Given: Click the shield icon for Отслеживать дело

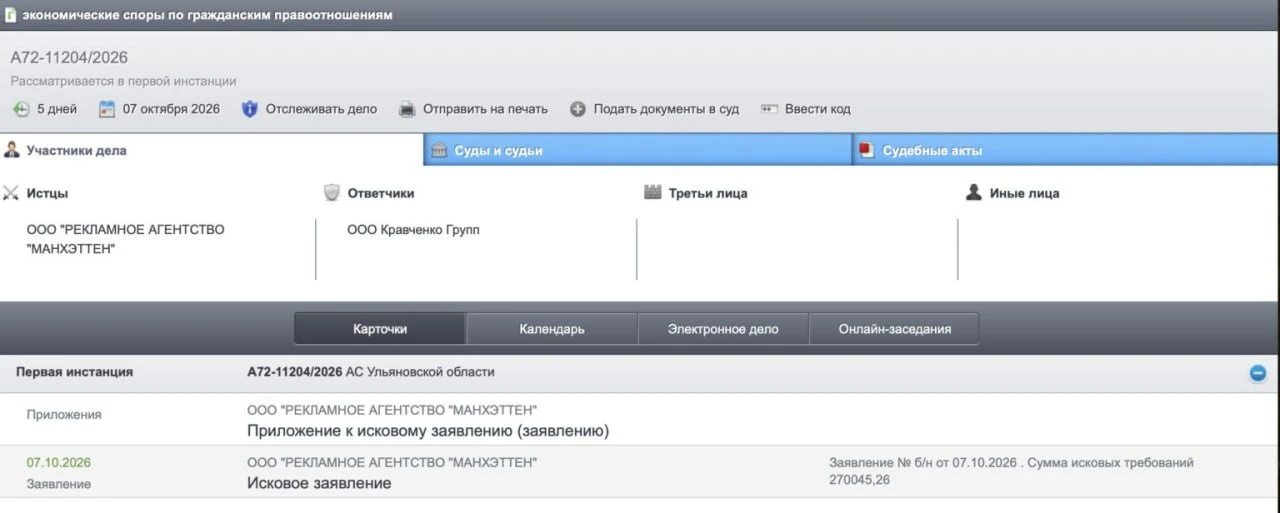Looking at the screenshot, I should (250, 109).
